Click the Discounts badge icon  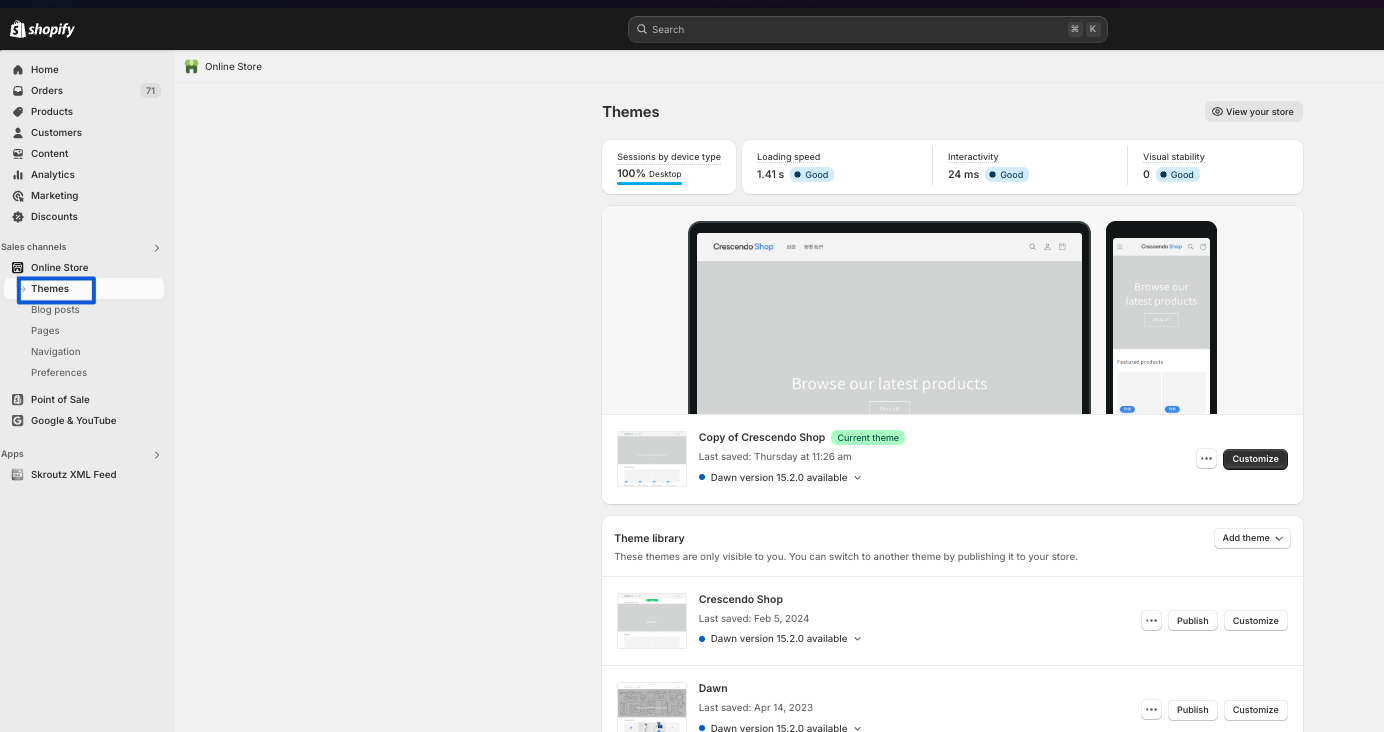[18, 217]
